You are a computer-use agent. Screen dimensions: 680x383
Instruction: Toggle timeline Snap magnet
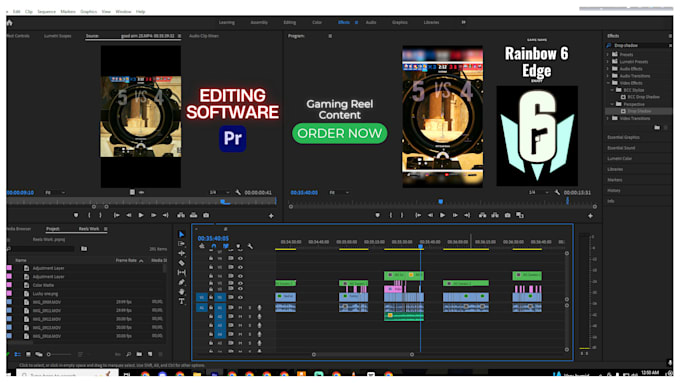(214, 246)
